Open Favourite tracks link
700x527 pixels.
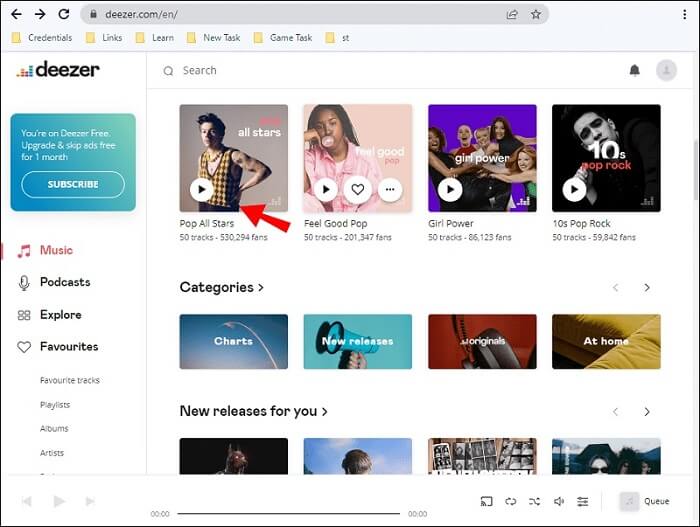[70, 380]
